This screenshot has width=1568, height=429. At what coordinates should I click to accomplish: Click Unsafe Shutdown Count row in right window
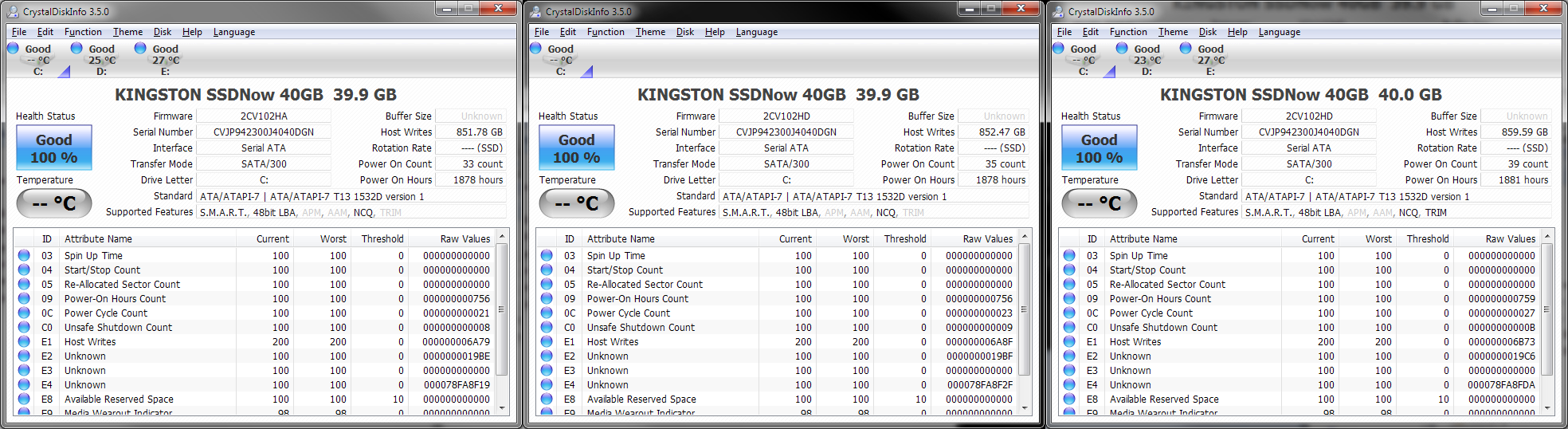pos(1299,328)
